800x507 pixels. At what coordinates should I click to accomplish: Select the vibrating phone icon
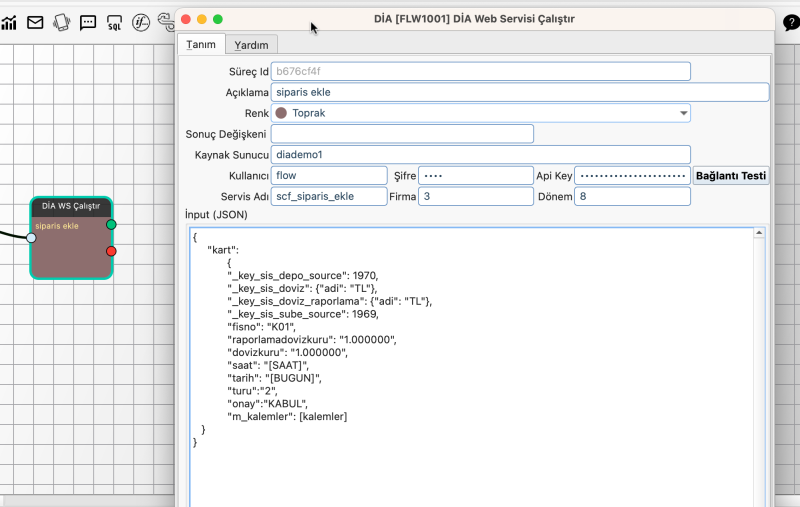click(61, 22)
